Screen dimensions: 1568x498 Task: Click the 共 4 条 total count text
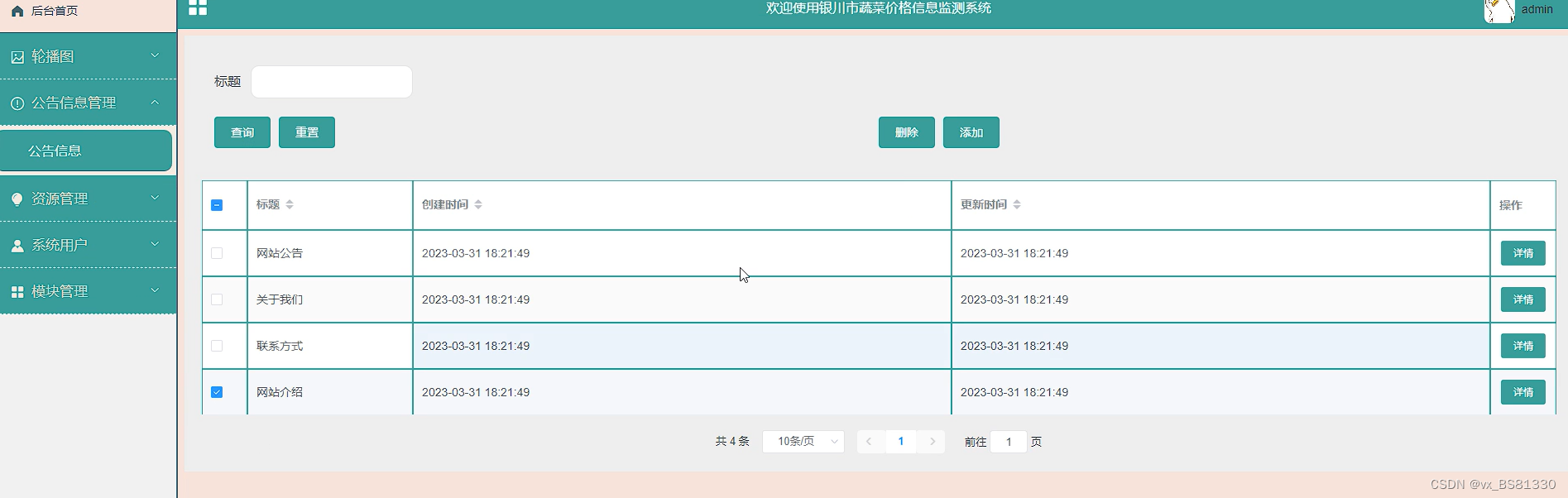(x=732, y=442)
